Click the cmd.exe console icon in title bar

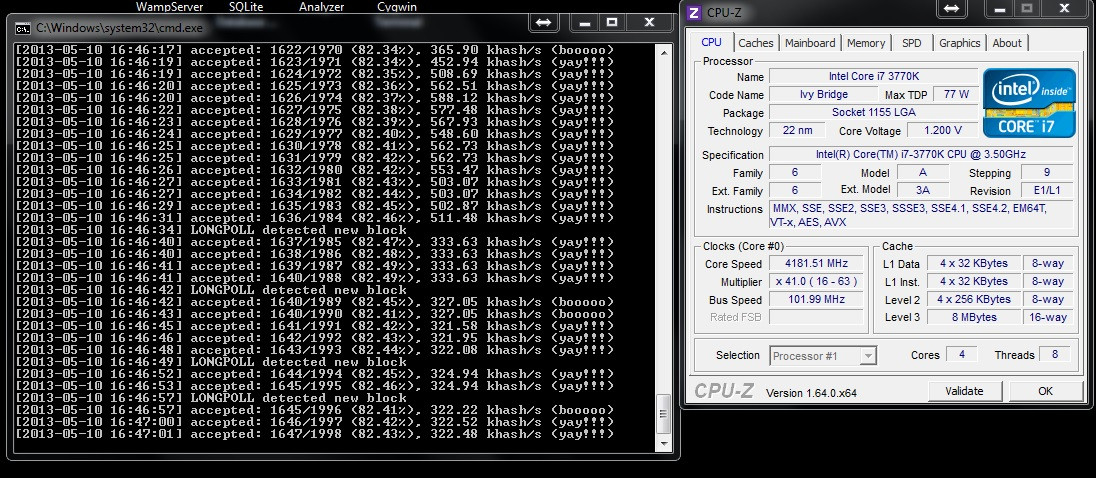pos(23,28)
